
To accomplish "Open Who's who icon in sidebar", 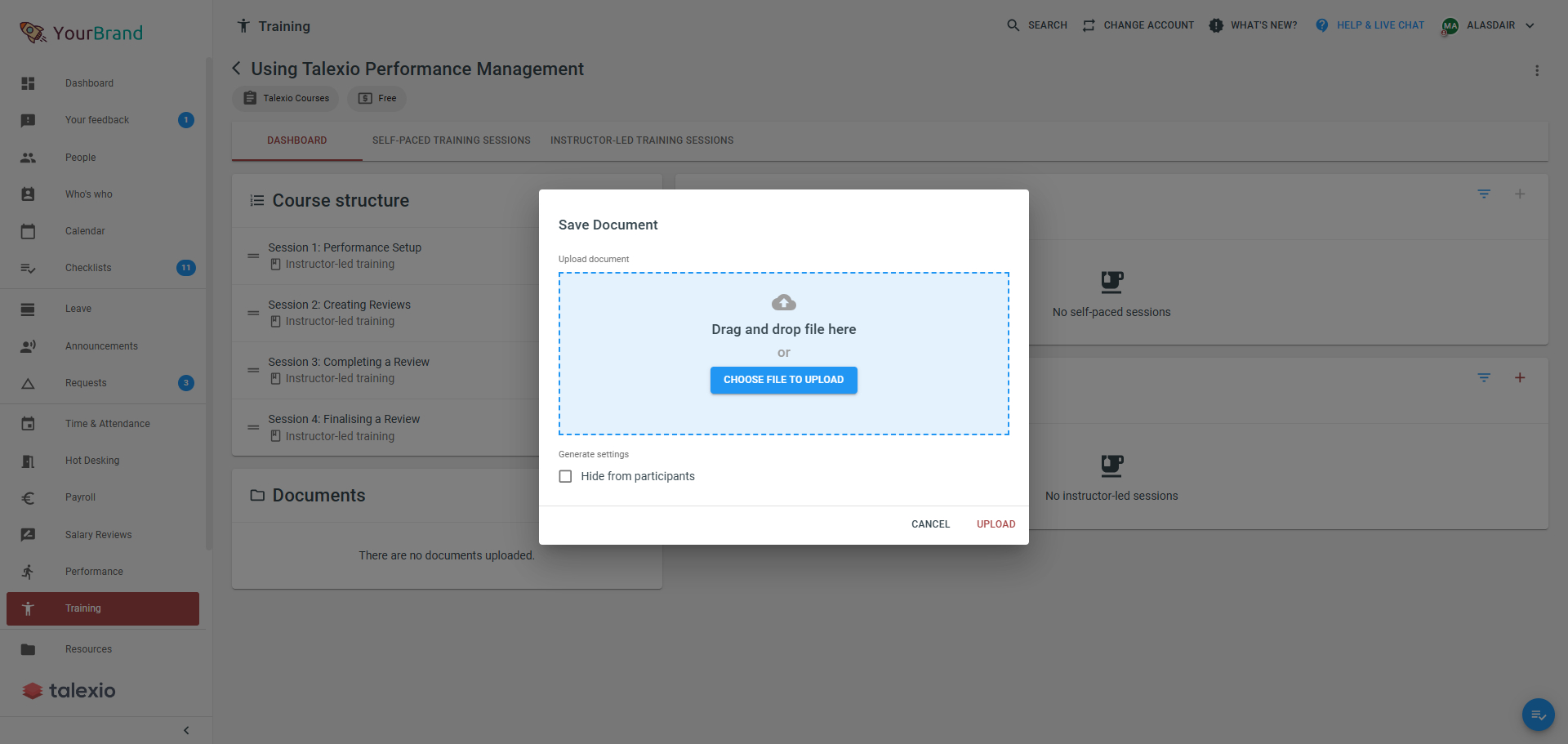I will pos(28,194).
